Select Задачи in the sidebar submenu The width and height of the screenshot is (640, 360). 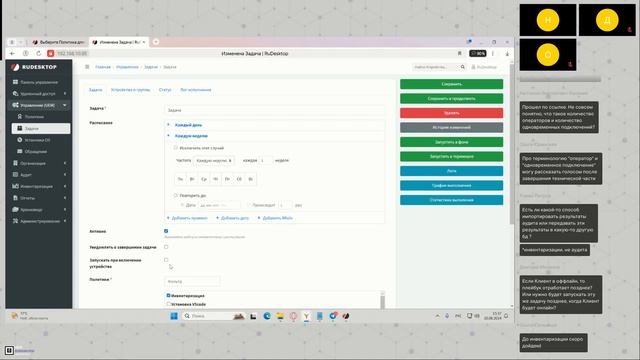pos(40,128)
